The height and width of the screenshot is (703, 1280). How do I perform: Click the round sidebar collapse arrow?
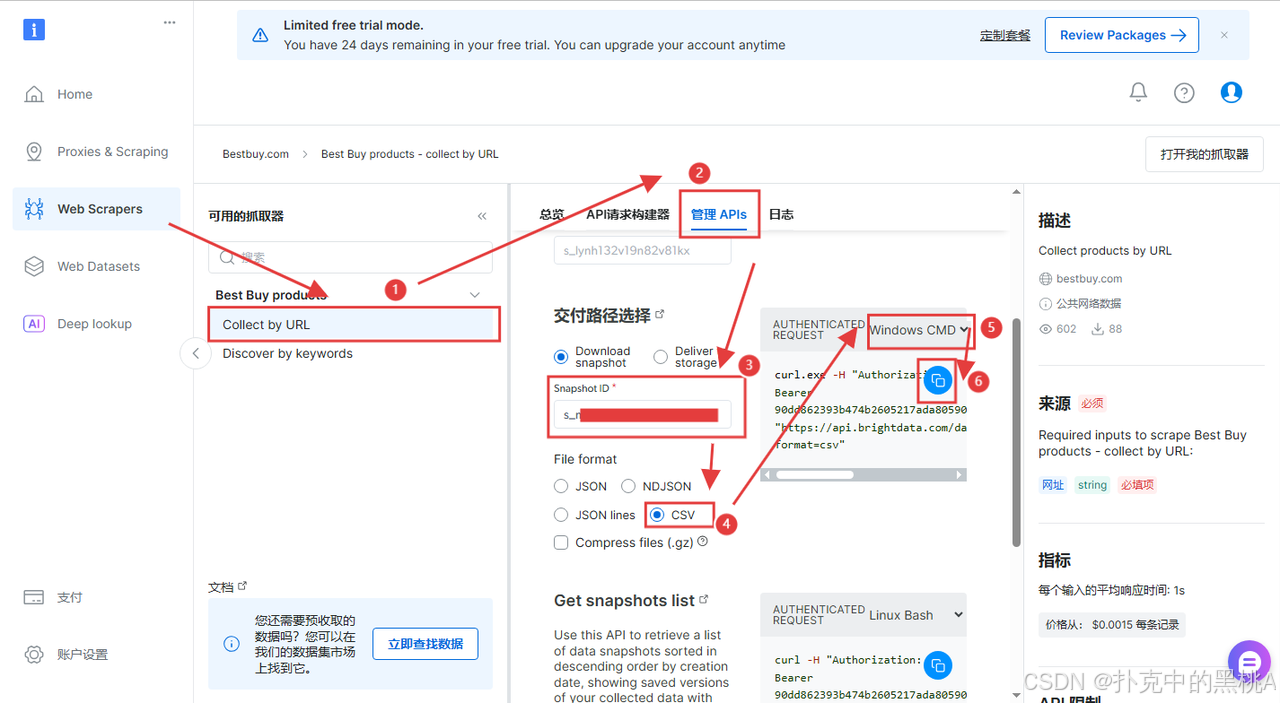coord(195,353)
